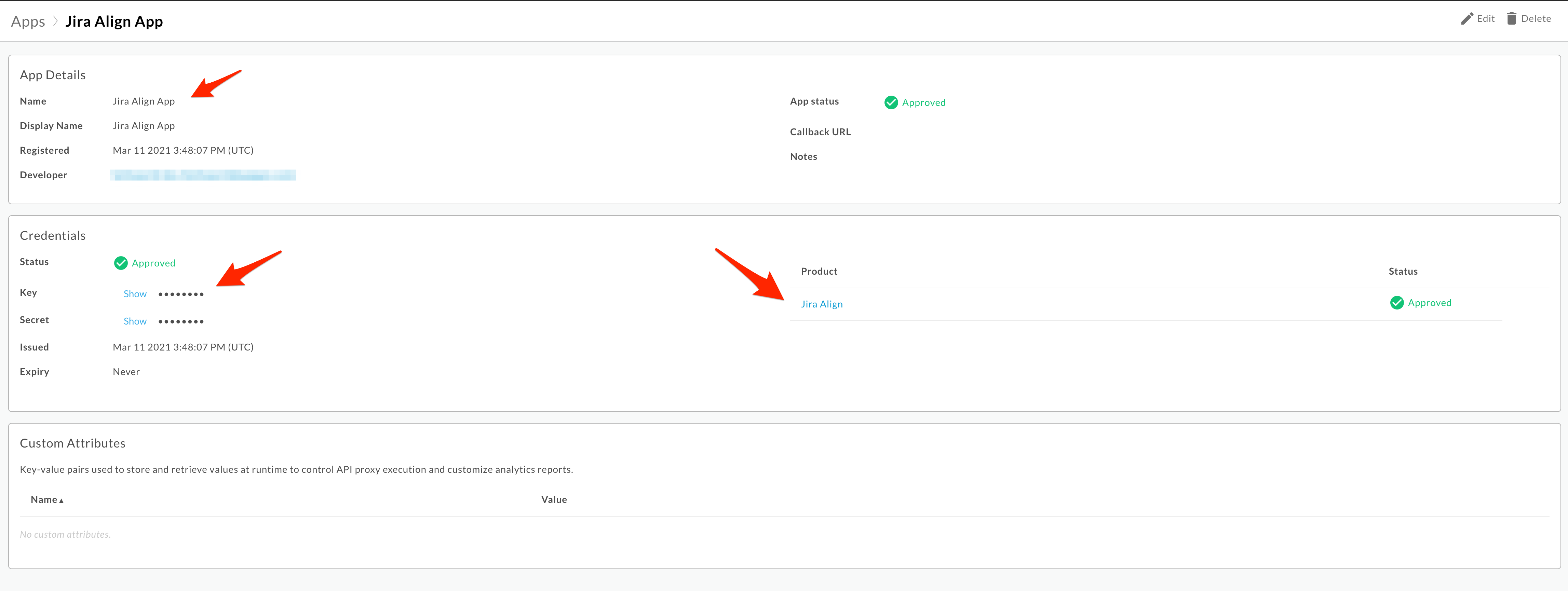
Task: Open the Jira Align product link
Action: click(x=822, y=304)
